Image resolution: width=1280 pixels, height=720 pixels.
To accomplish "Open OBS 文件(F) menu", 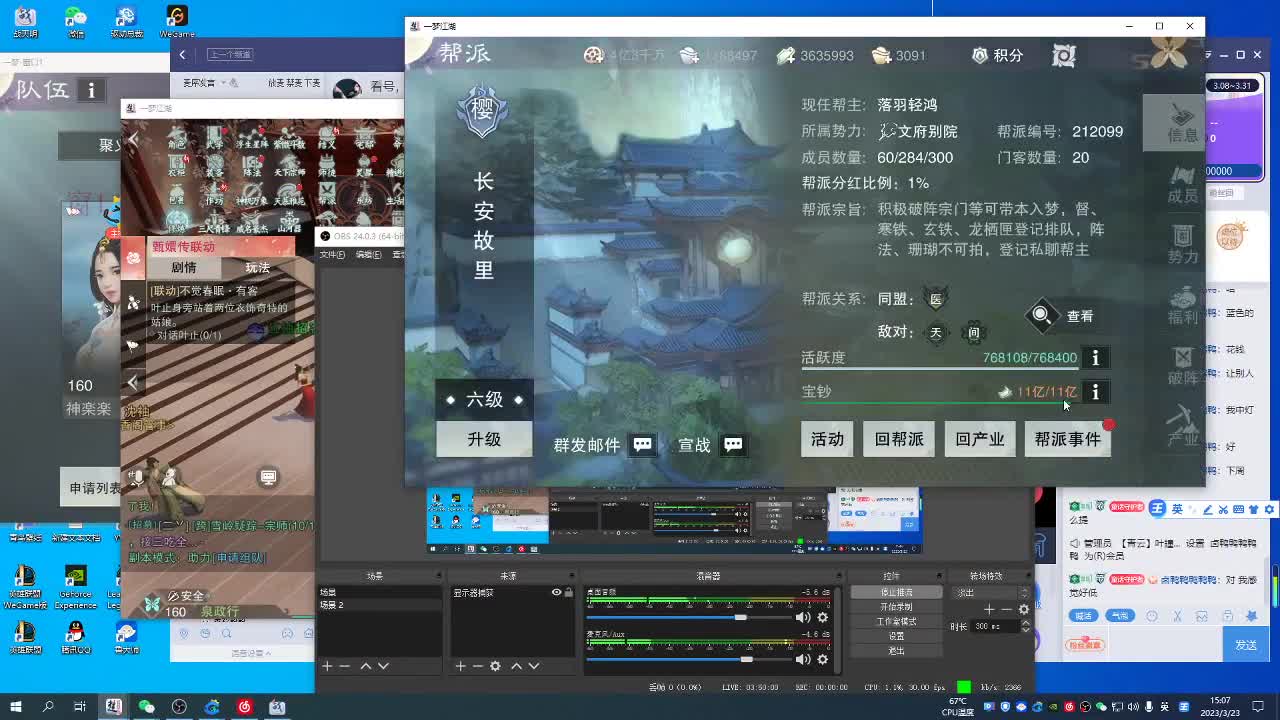I will 332,255.
